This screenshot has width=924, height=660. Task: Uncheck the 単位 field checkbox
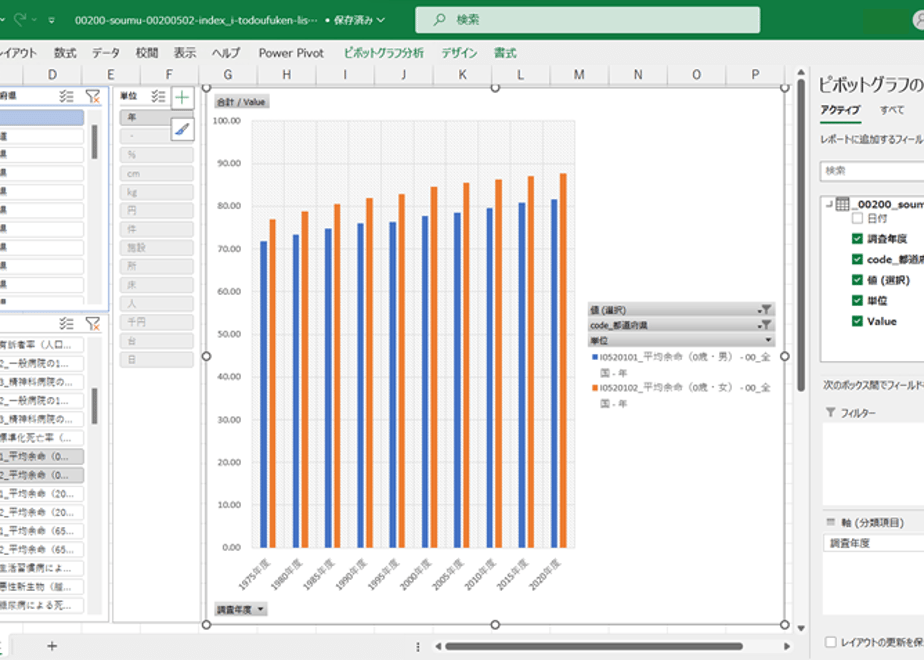pos(857,301)
